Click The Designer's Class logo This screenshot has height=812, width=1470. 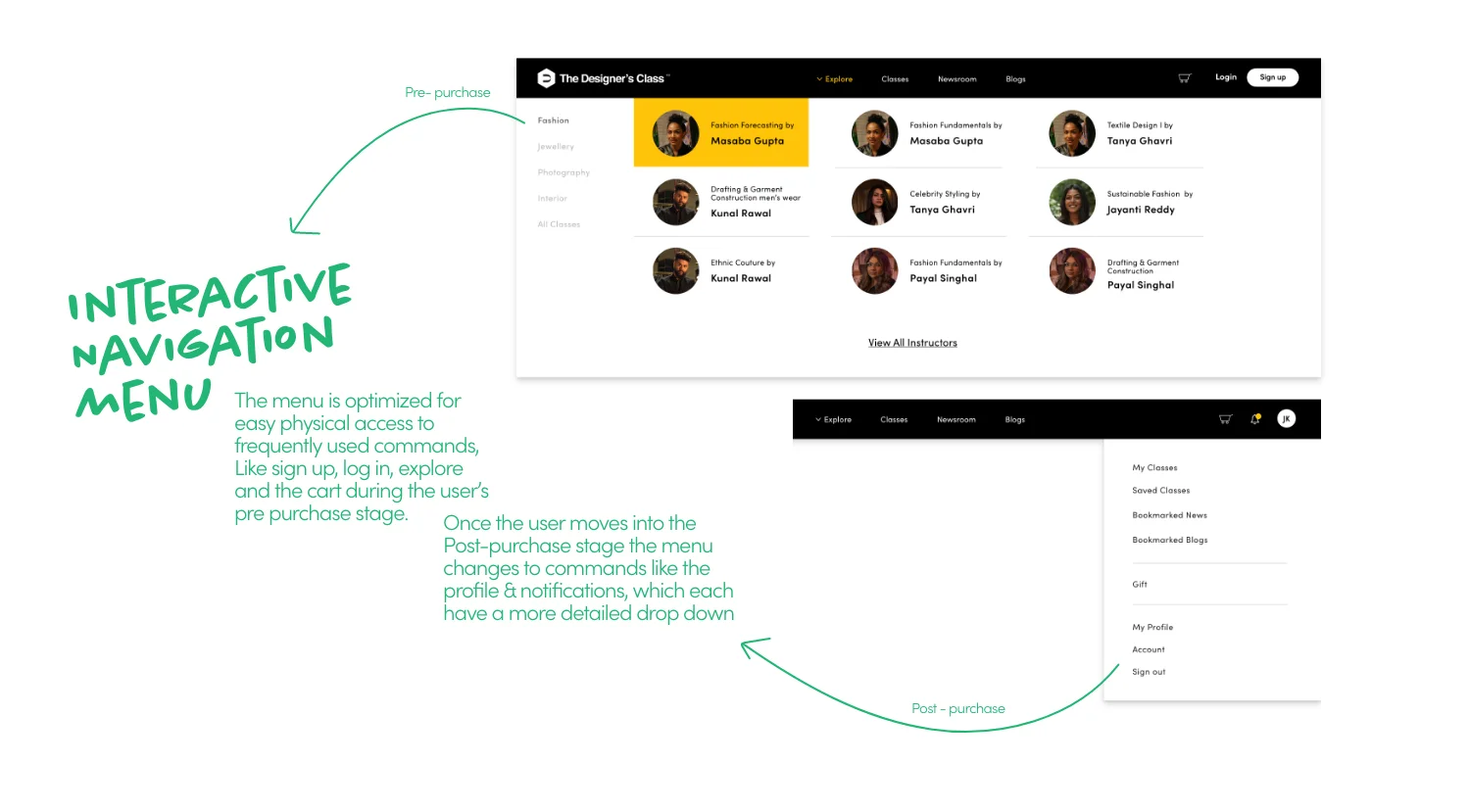[600, 77]
